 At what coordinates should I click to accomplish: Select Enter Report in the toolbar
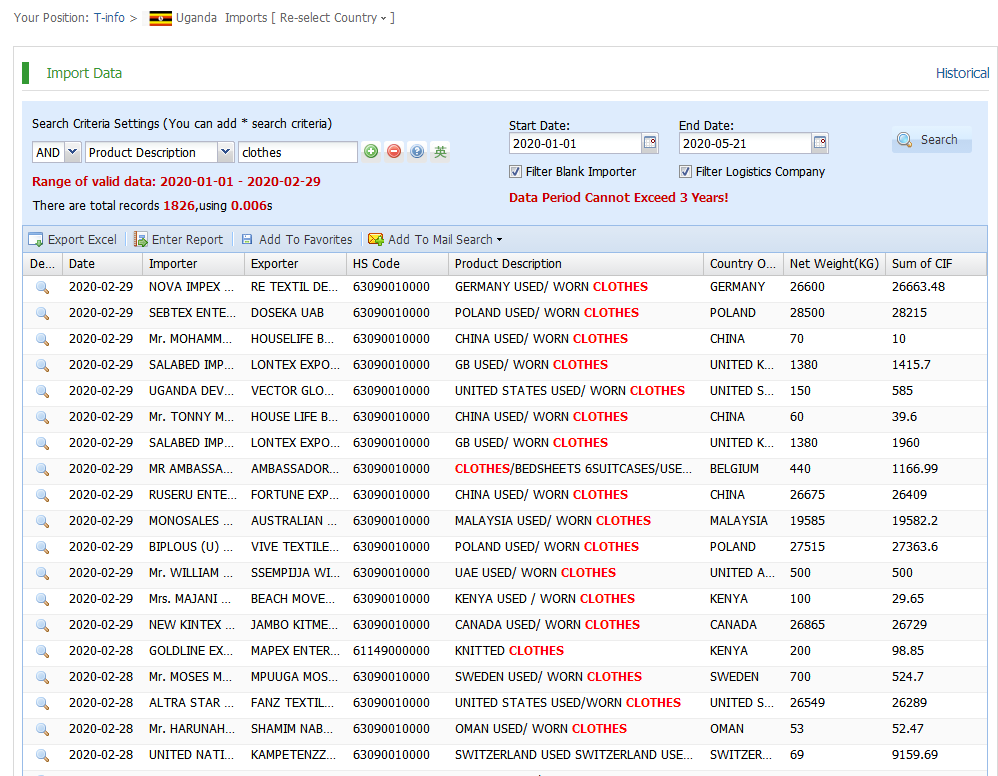tap(178, 240)
